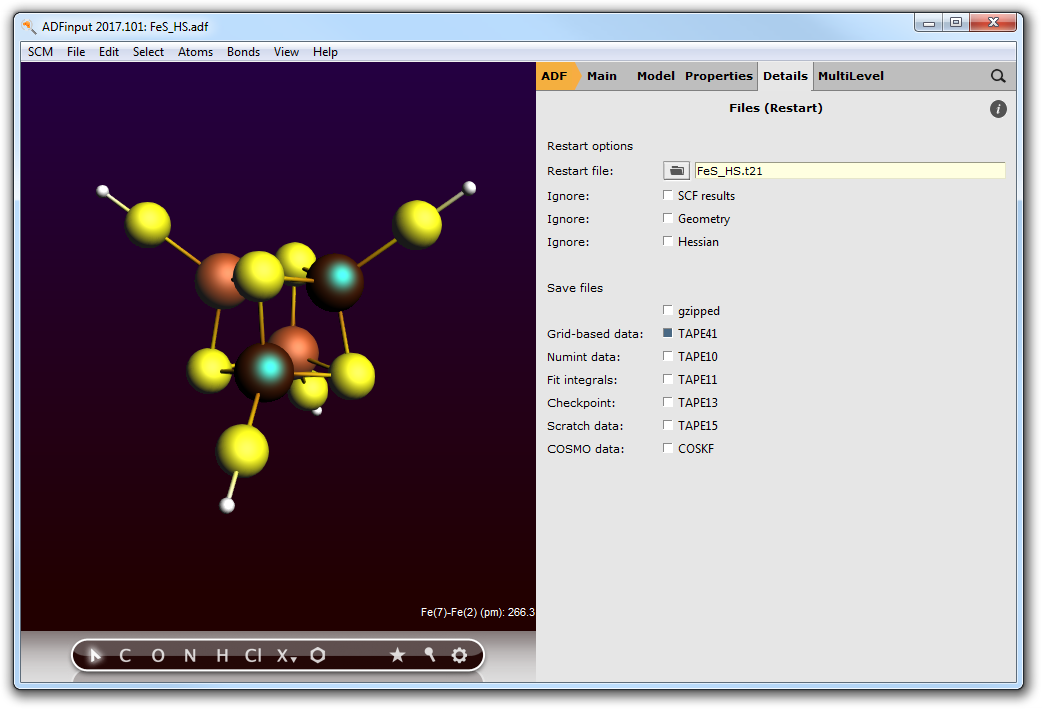
Task: Open the View menu
Action: click(x=286, y=52)
